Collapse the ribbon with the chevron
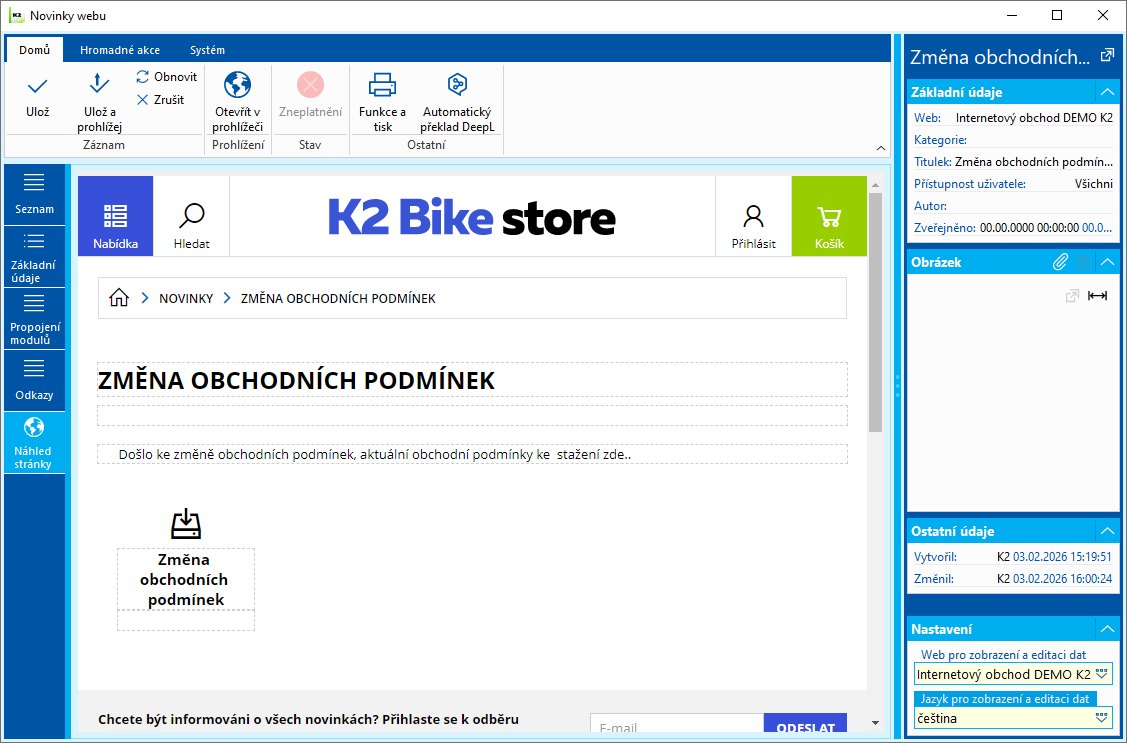The height and width of the screenshot is (743, 1127). click(x=880, y=148)
